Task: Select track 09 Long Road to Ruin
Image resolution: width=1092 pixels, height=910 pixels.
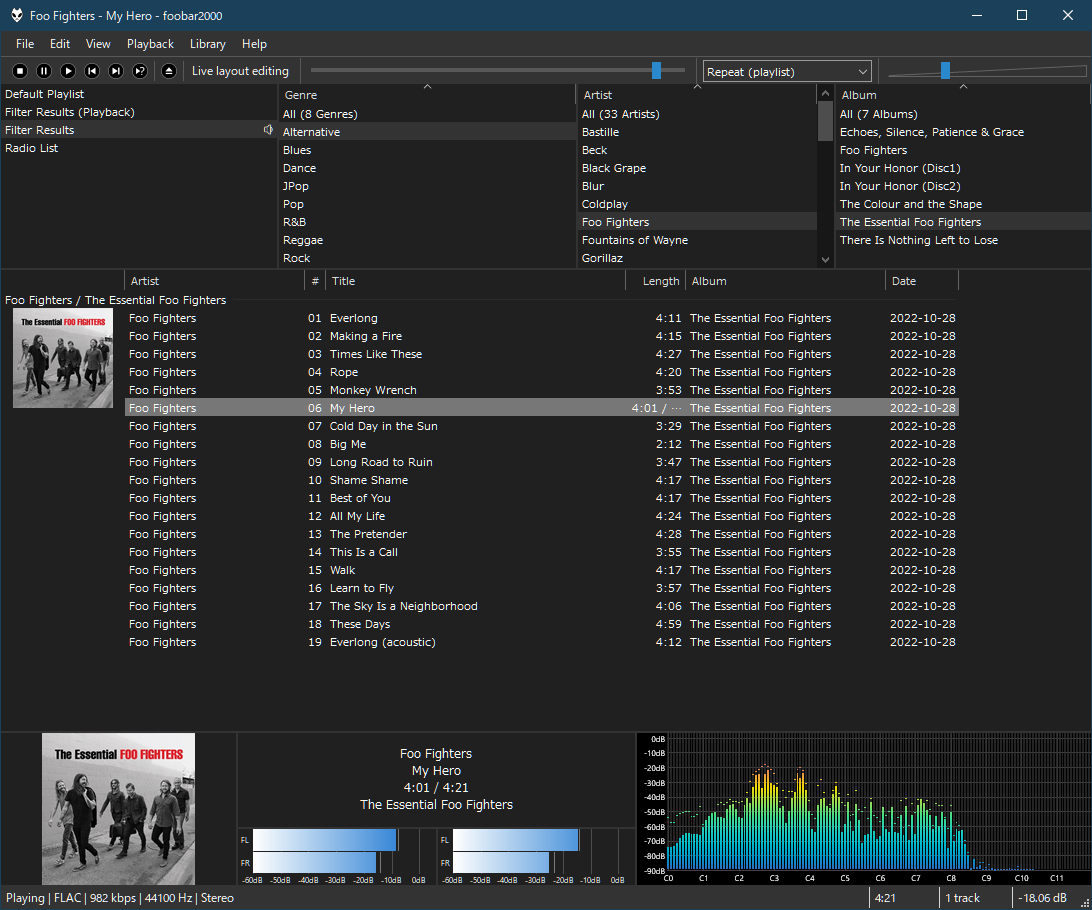Action: coord(542,462)
